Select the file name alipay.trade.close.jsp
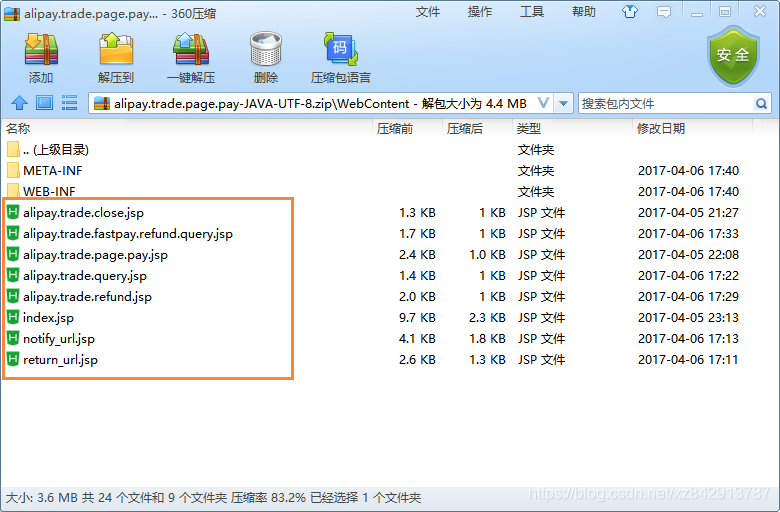Viewport: 780px width, 512px height. click(84, 213)
